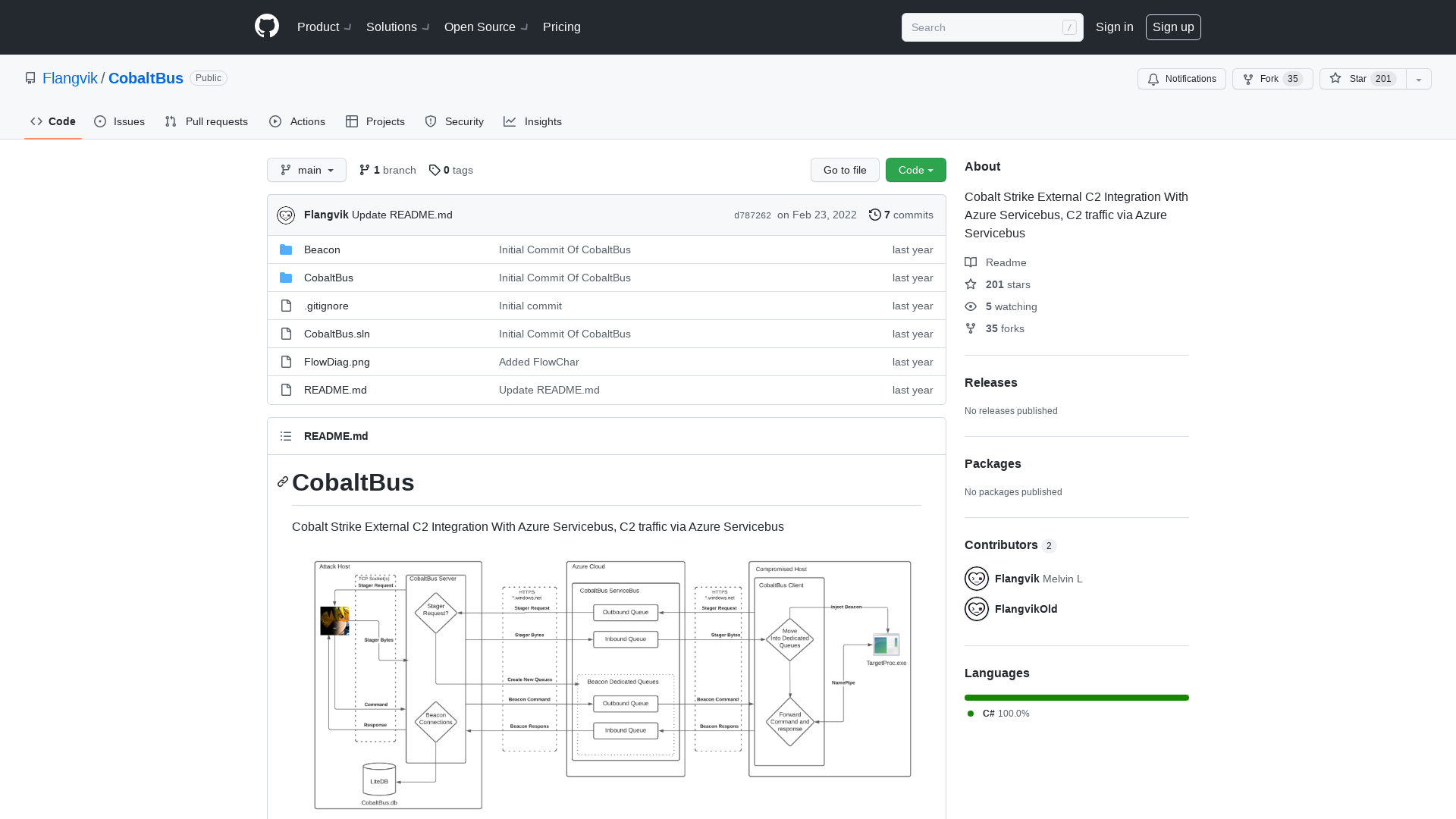The height and width of the screenshot is (819, 1456).
Task: Focus the Search input field
Action: coord(992,27)
